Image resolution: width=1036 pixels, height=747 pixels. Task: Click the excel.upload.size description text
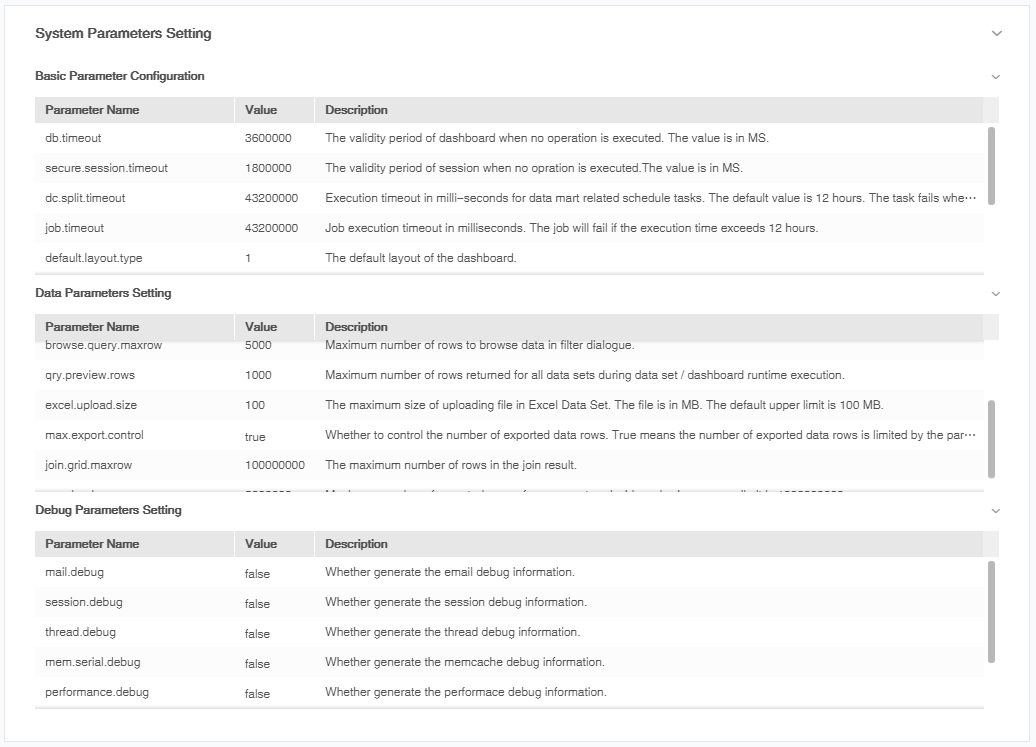604,405
